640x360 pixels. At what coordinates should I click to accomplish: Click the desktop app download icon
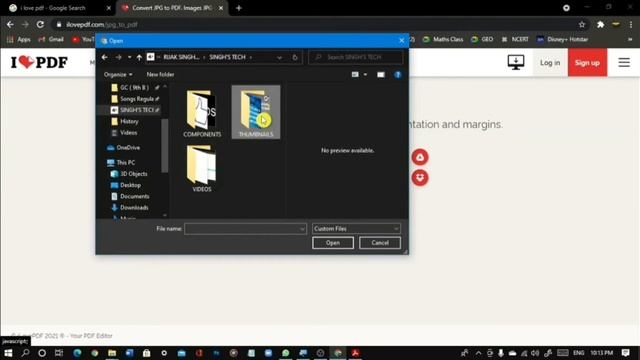pyautogui.click(x=516, y=62)
